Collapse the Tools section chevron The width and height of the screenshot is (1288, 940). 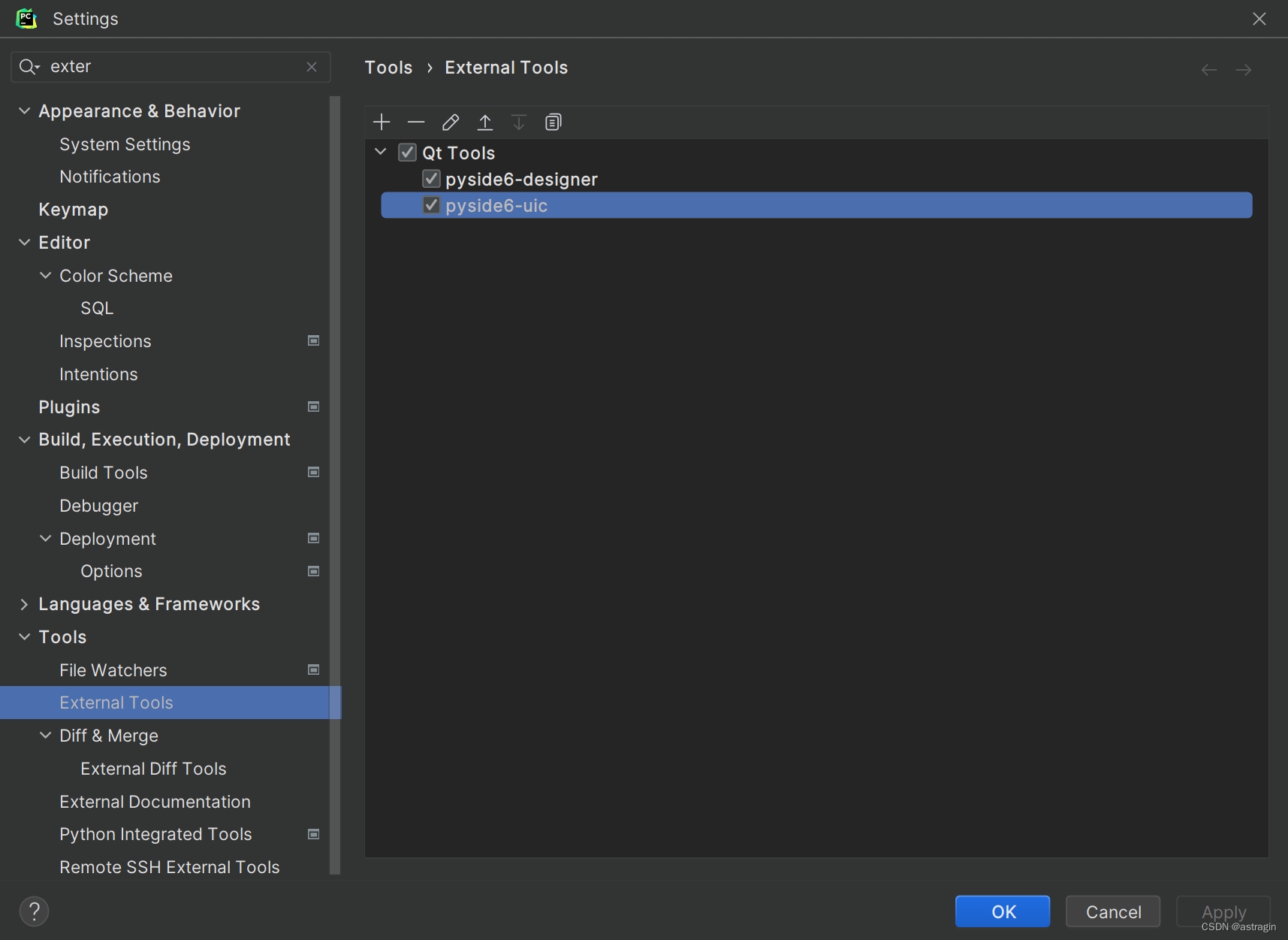point(24,637)
